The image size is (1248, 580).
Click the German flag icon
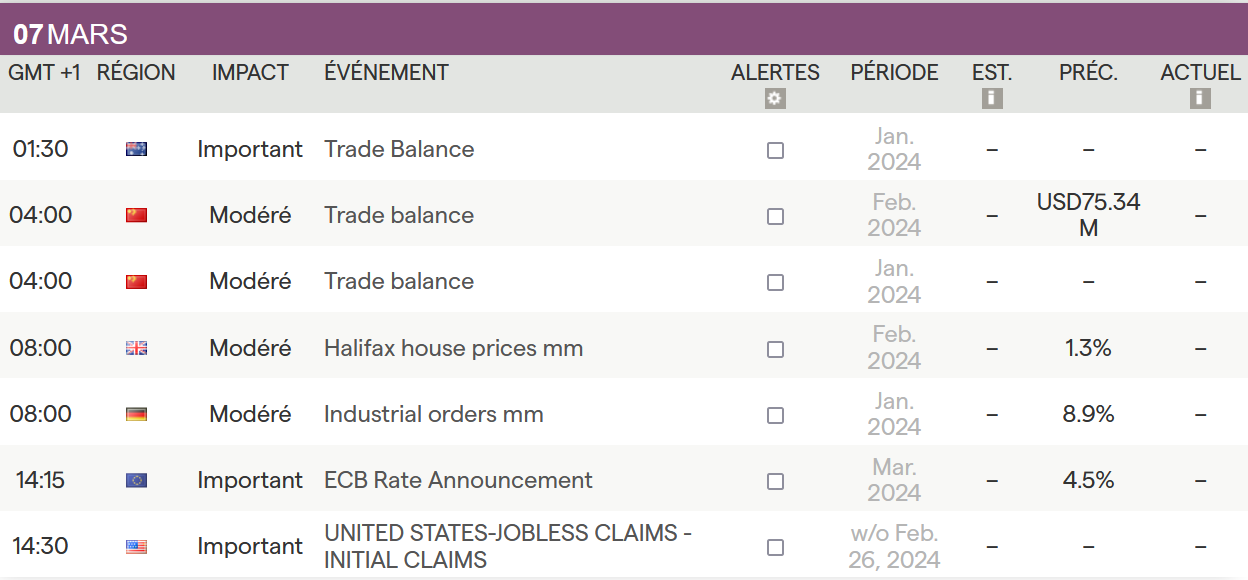click(x=136, y=414)
